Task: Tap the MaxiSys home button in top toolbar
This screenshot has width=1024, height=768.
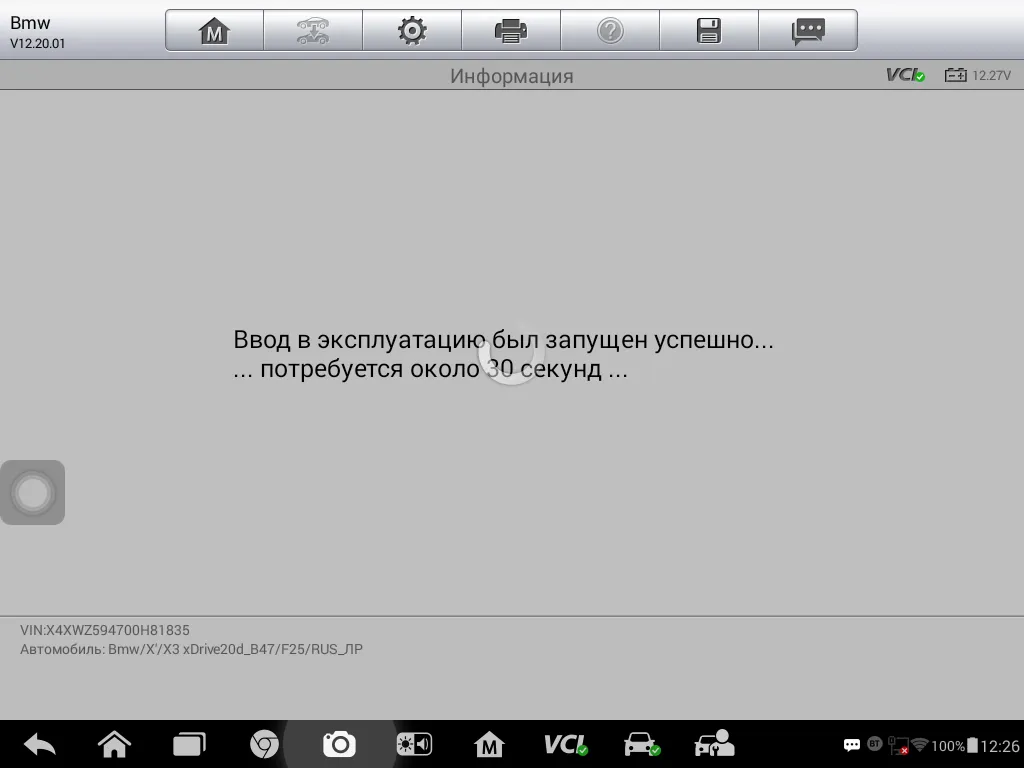Action: [x=214, y=31]
